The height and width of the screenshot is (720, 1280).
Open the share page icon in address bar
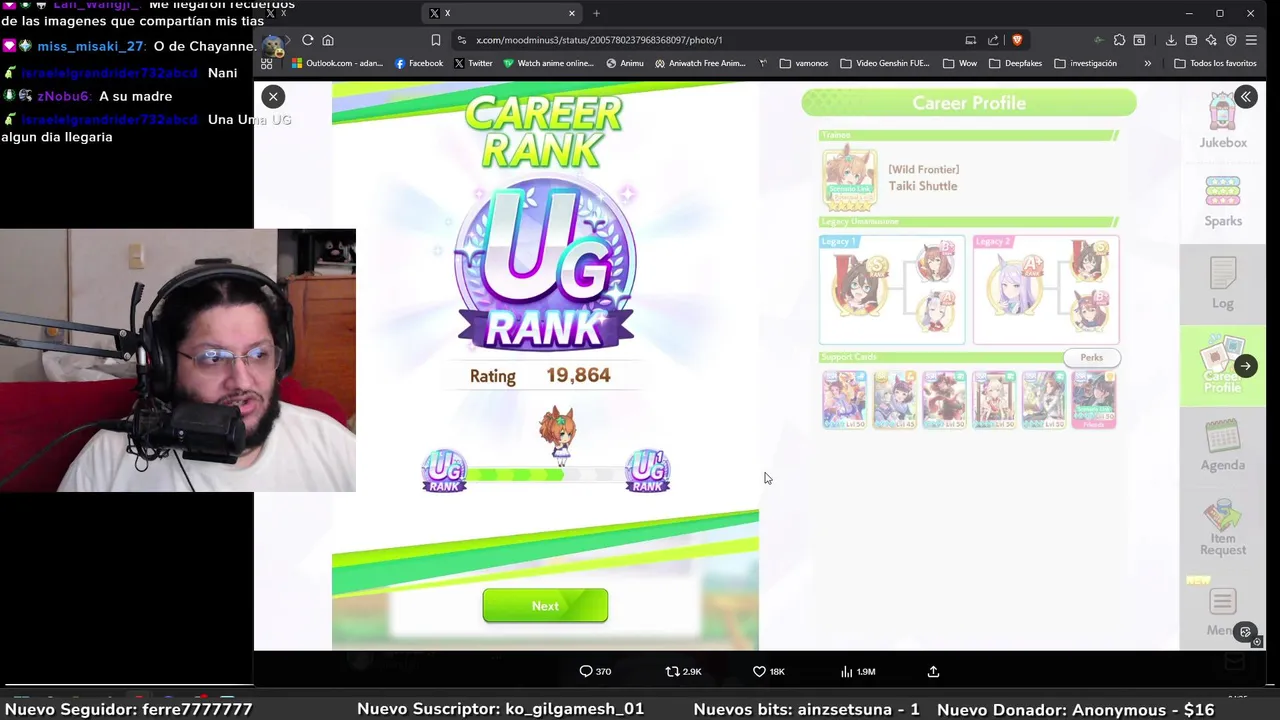click(x=993, y=40)
